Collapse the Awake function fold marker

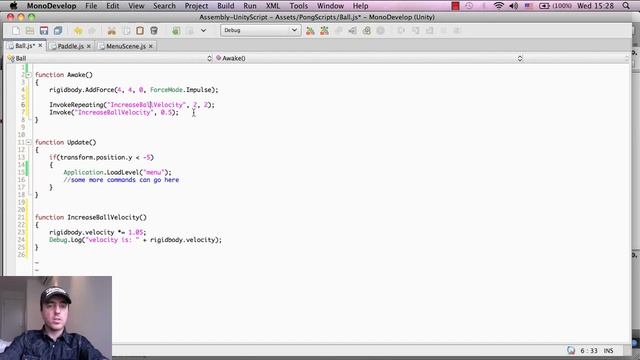(29, 75)
